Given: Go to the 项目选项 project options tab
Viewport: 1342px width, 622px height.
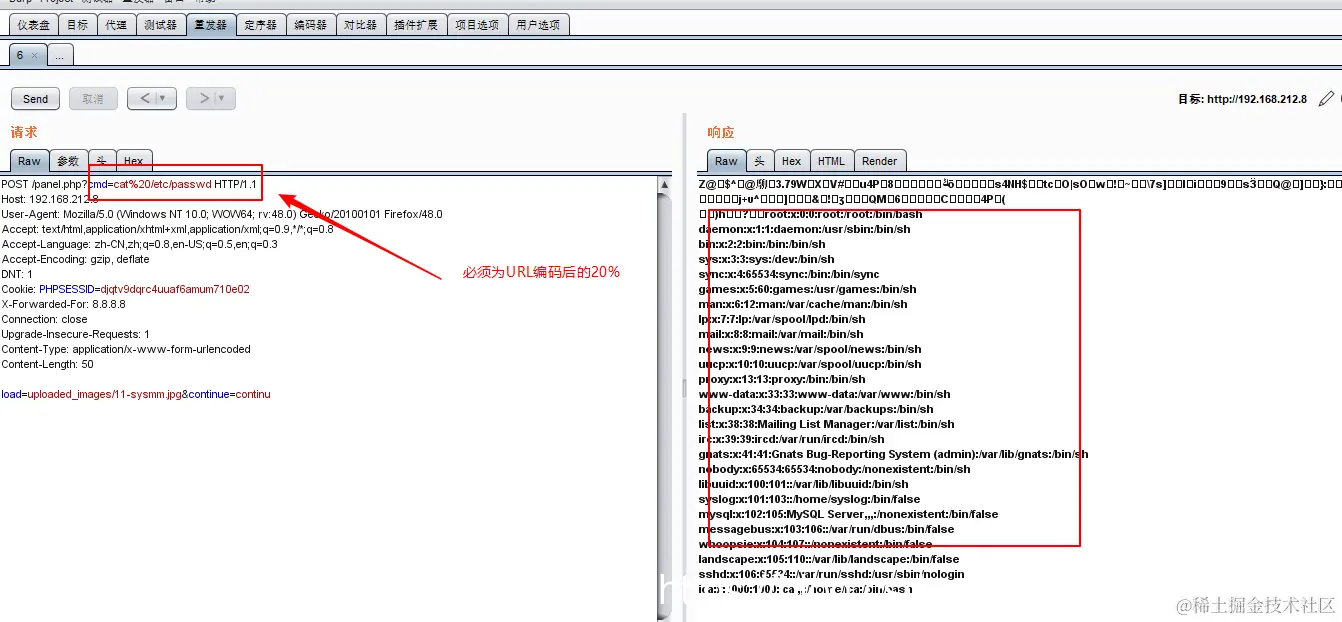Looking at the screenshot, I should (477, 25).
